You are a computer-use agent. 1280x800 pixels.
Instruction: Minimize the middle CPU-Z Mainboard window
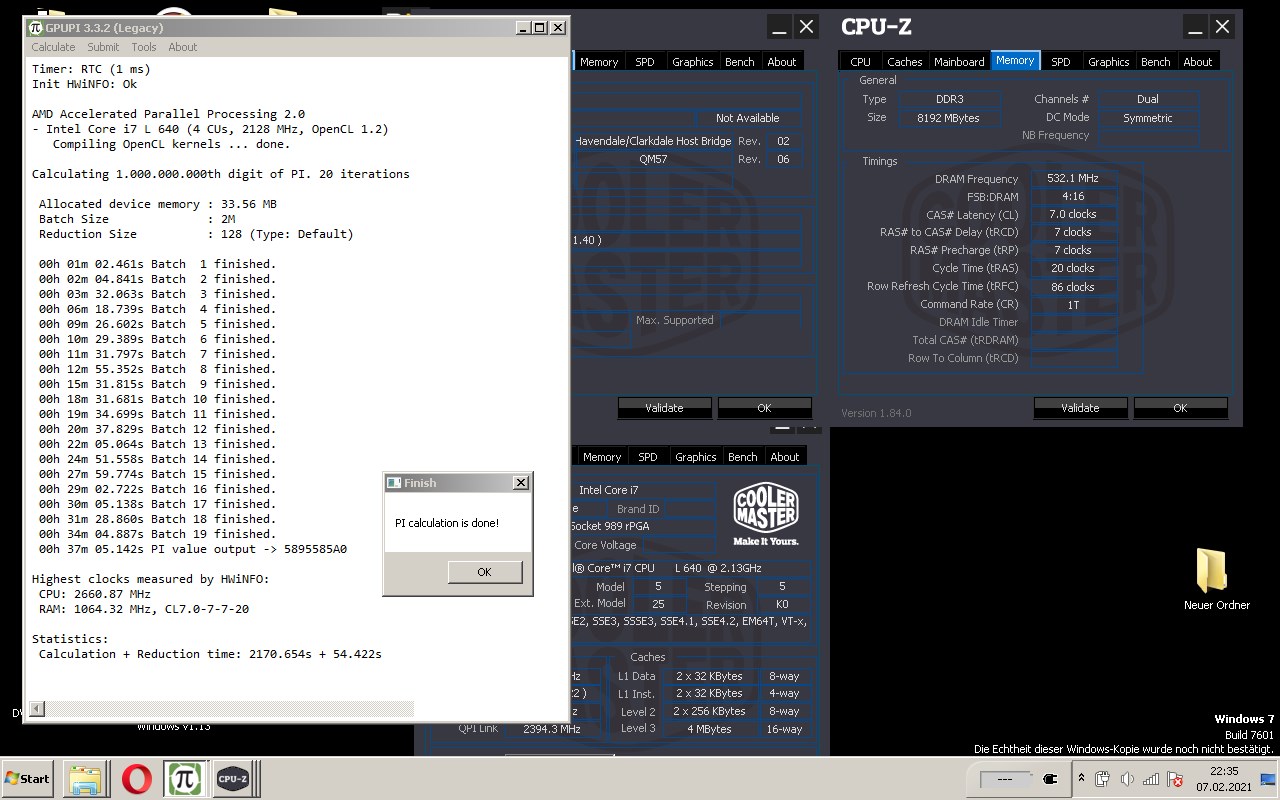pos(779,27)
